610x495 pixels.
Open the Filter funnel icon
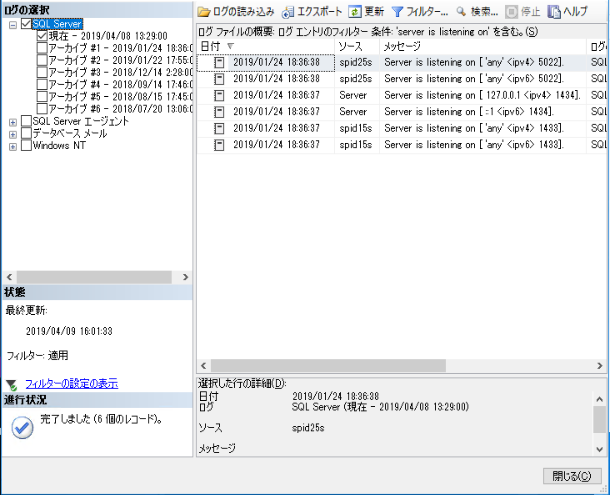pyautogui.click(x=397, y=12)
